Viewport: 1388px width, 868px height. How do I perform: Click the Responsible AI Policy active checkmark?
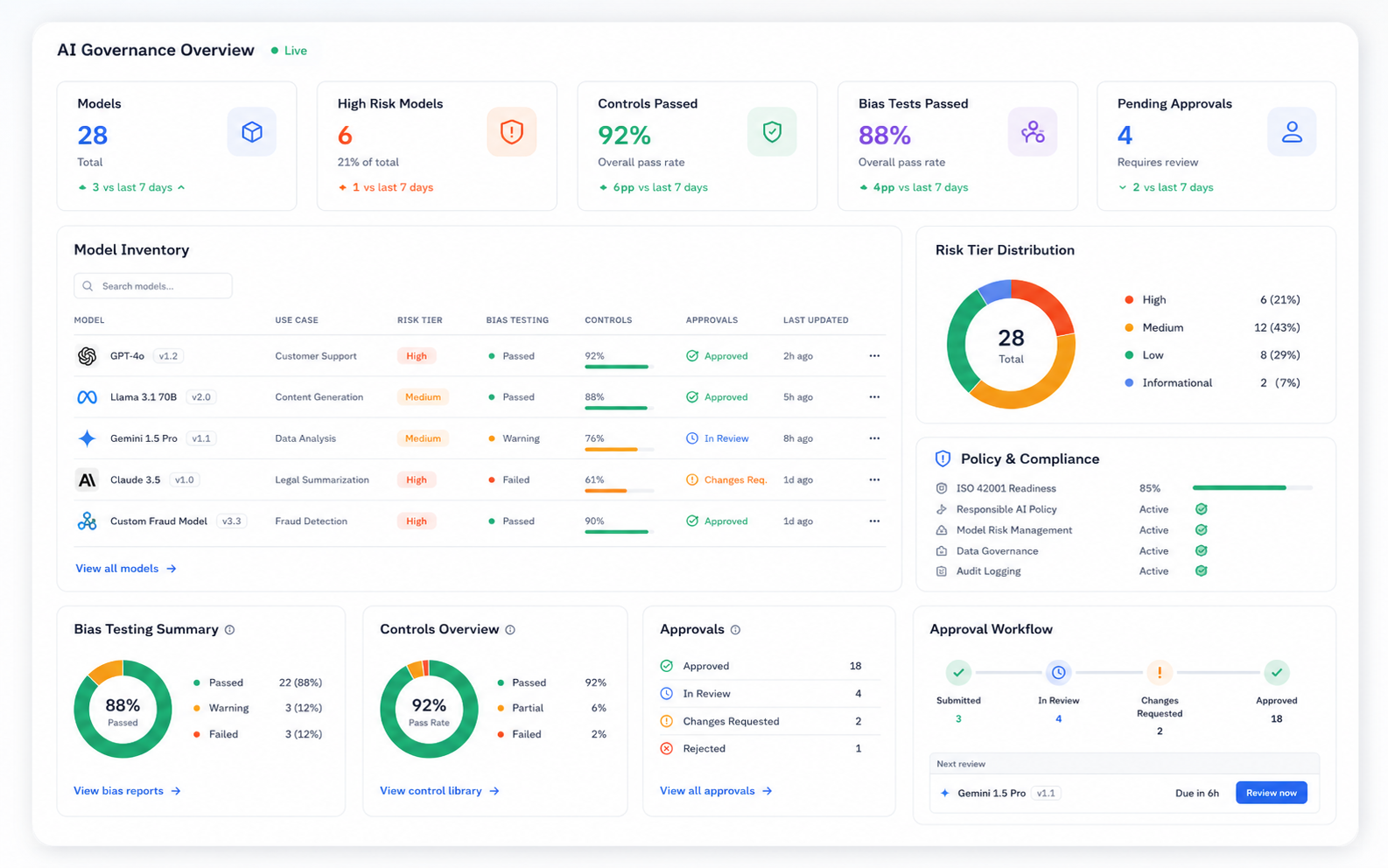[1202, 509]
